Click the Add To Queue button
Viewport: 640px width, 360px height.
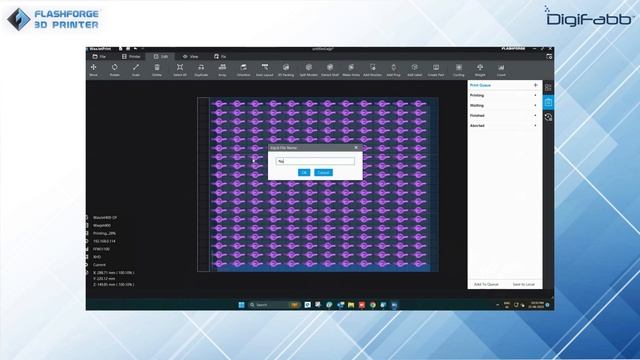coord(486,284)
